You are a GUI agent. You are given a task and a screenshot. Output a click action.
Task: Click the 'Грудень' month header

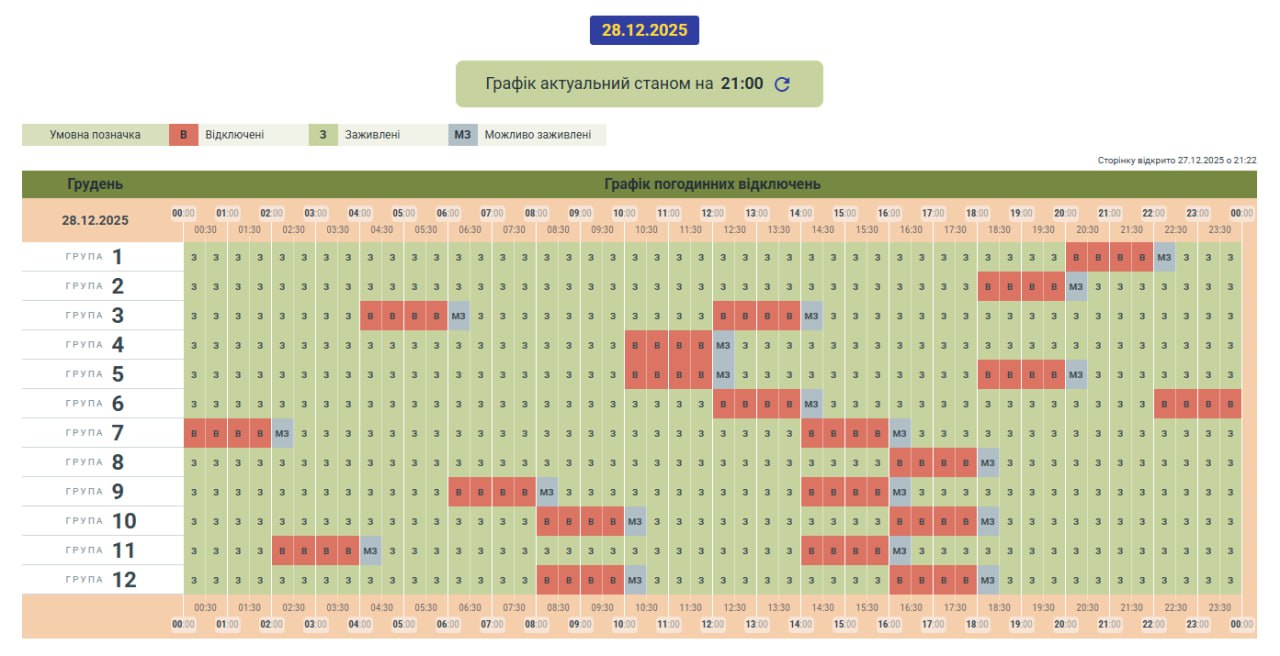(95, 184)
